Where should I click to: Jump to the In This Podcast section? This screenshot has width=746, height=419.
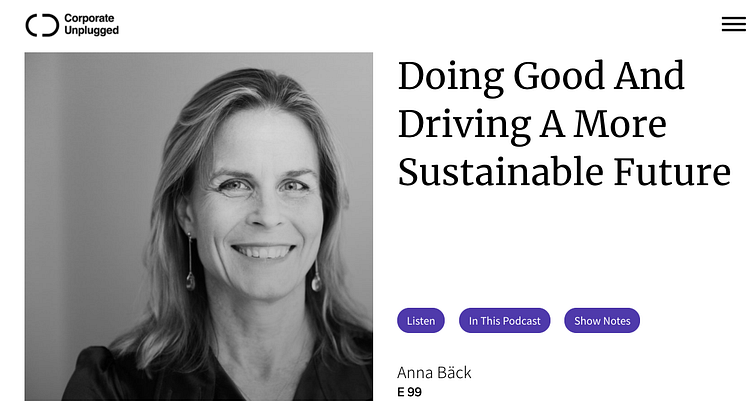(x=505, y=321)
